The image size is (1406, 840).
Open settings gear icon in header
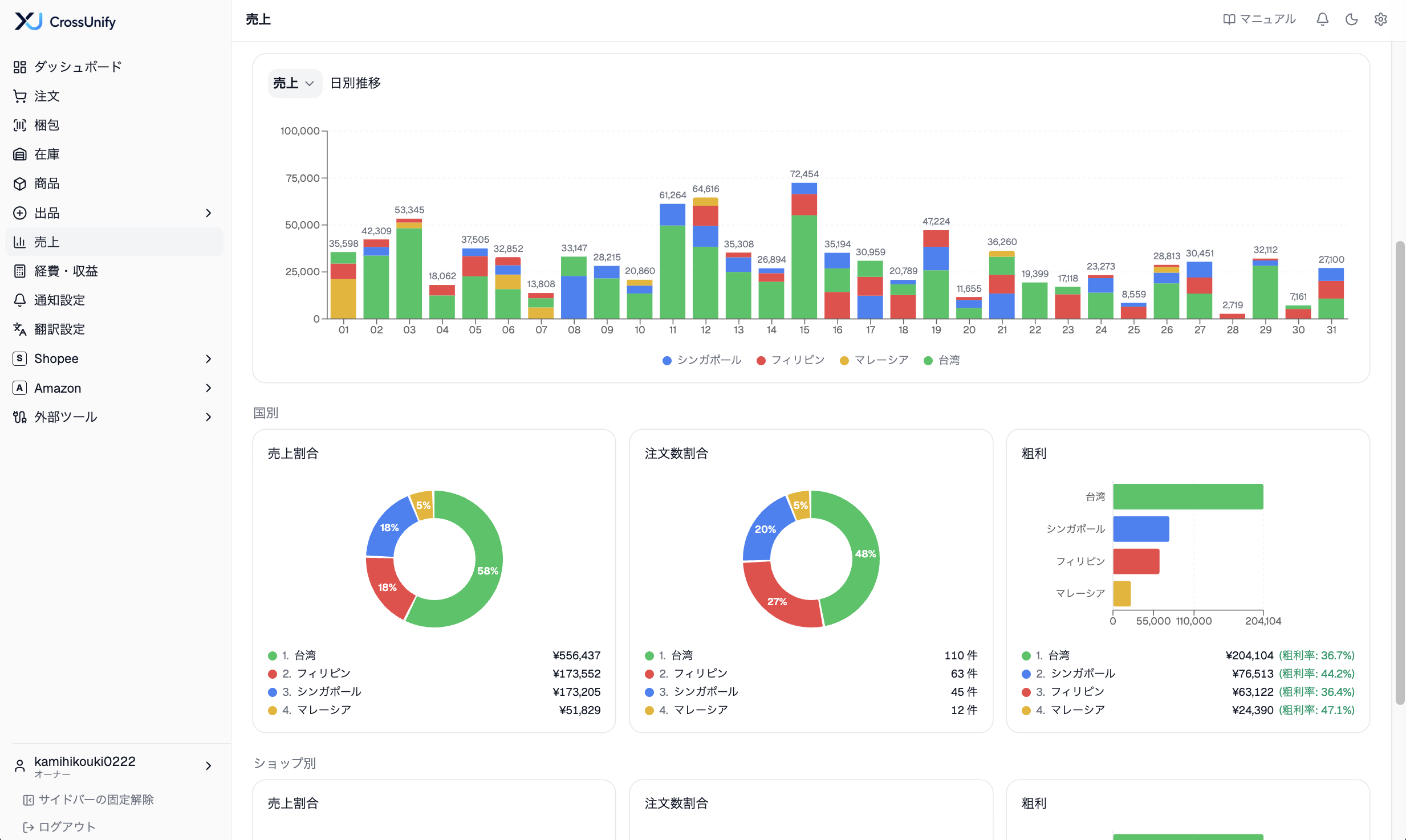1380,19
